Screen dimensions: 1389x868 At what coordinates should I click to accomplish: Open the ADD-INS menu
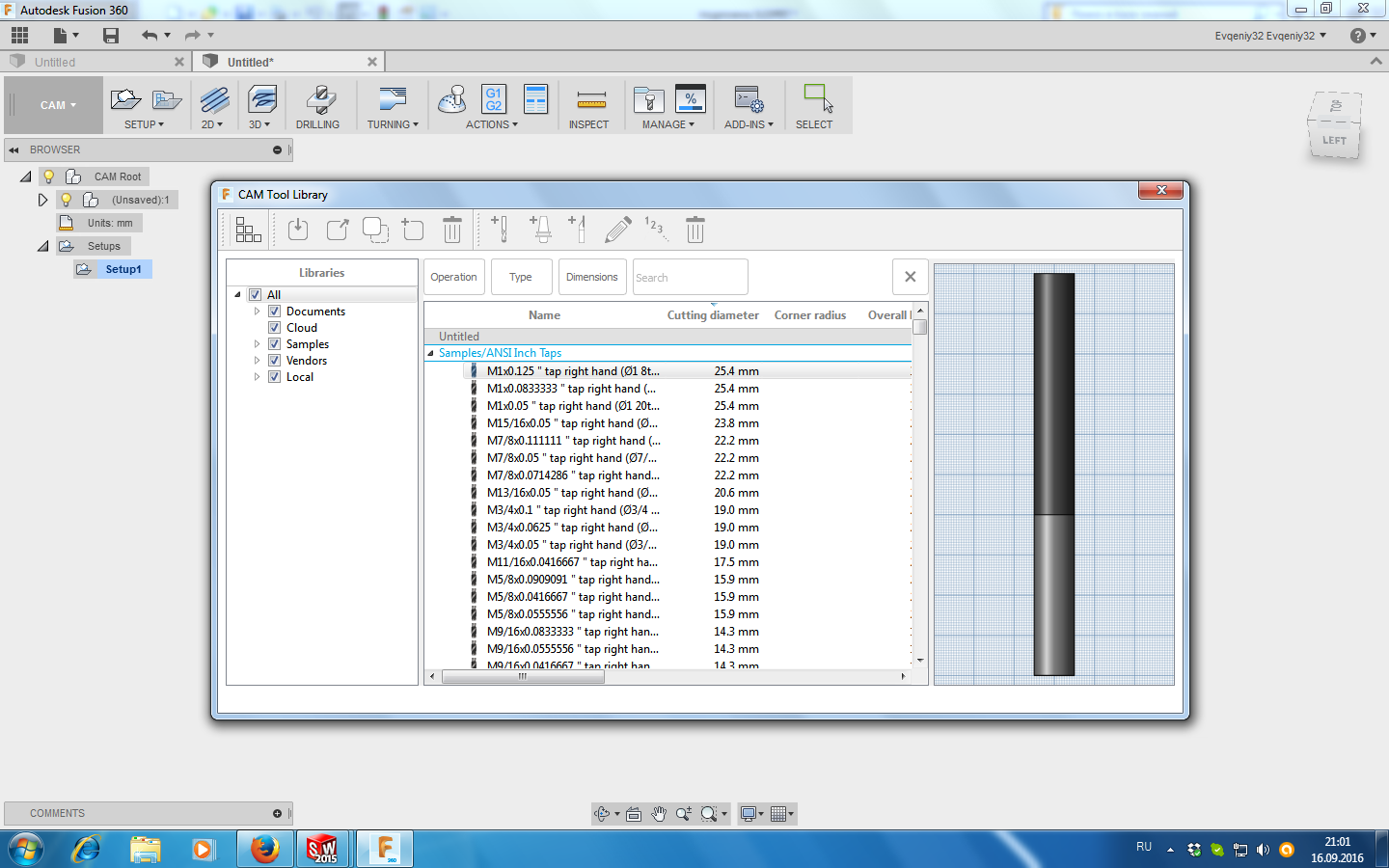[x=749, y=124]
